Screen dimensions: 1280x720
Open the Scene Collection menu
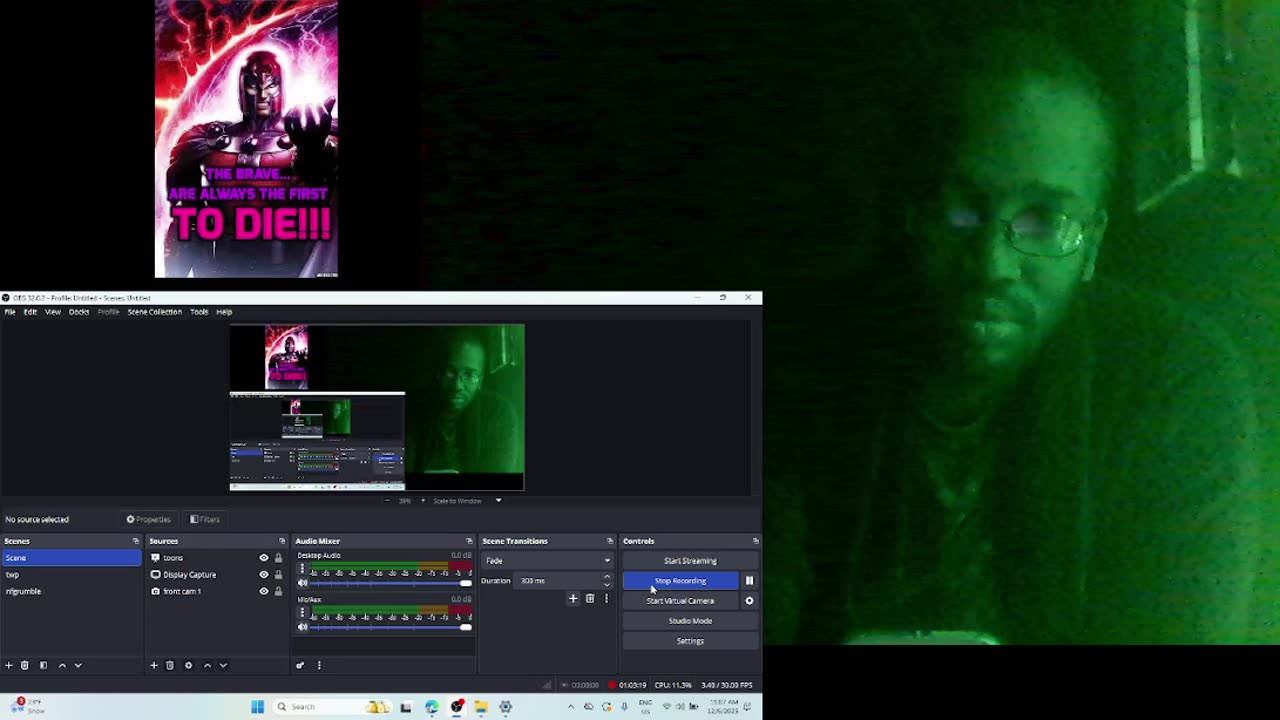pos(154,312)
